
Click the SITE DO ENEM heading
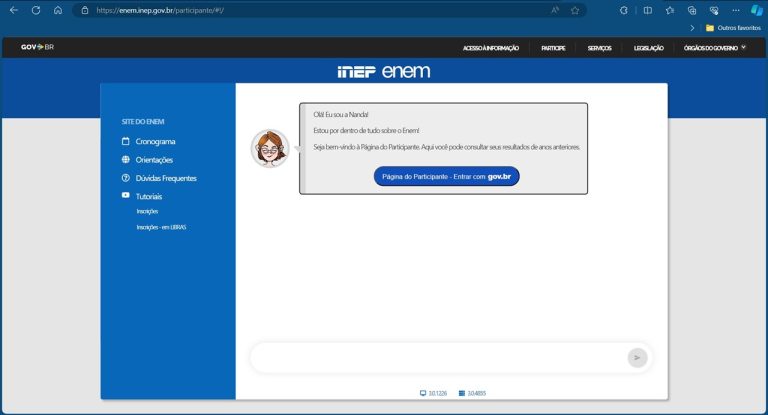point(143,122)
